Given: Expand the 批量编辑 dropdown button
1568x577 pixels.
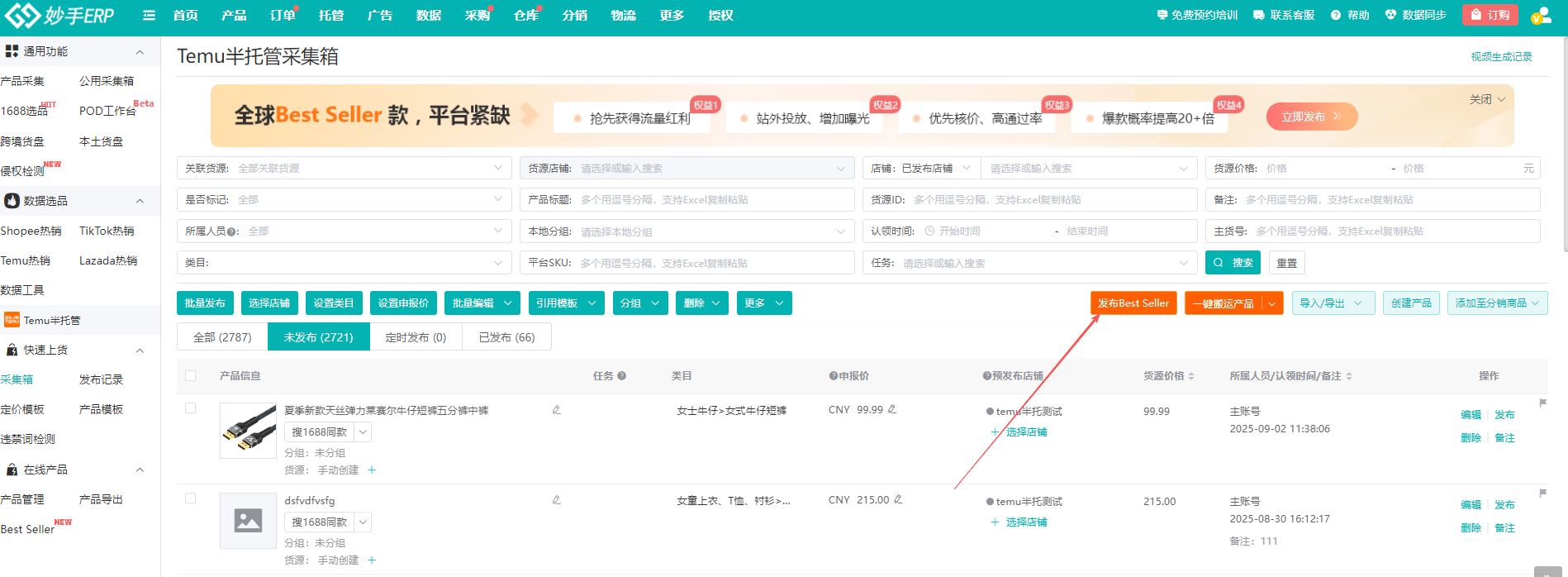Looking at the screenshot, I should [482, 303].
